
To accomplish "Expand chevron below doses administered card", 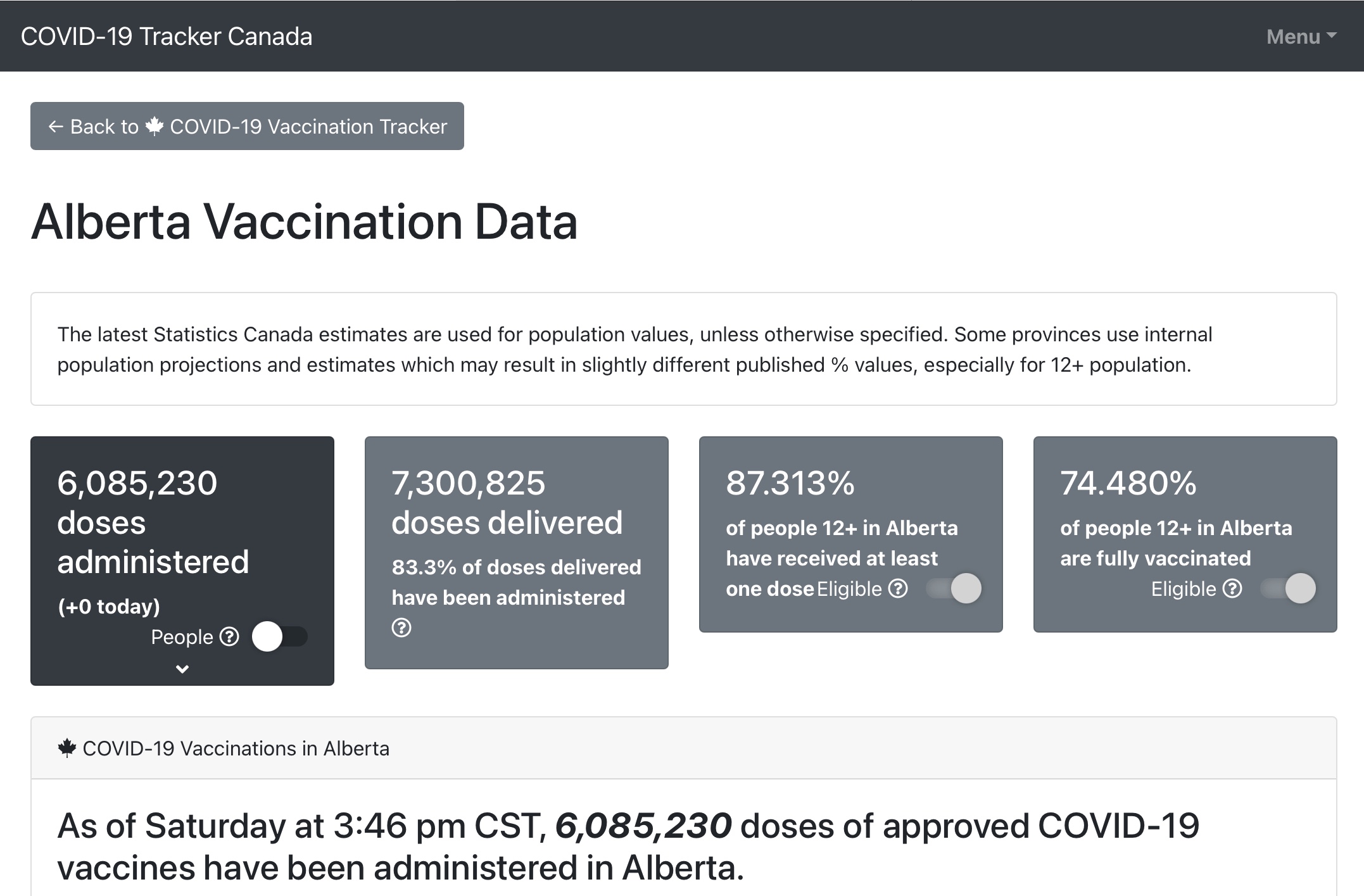I will point(182,669).
